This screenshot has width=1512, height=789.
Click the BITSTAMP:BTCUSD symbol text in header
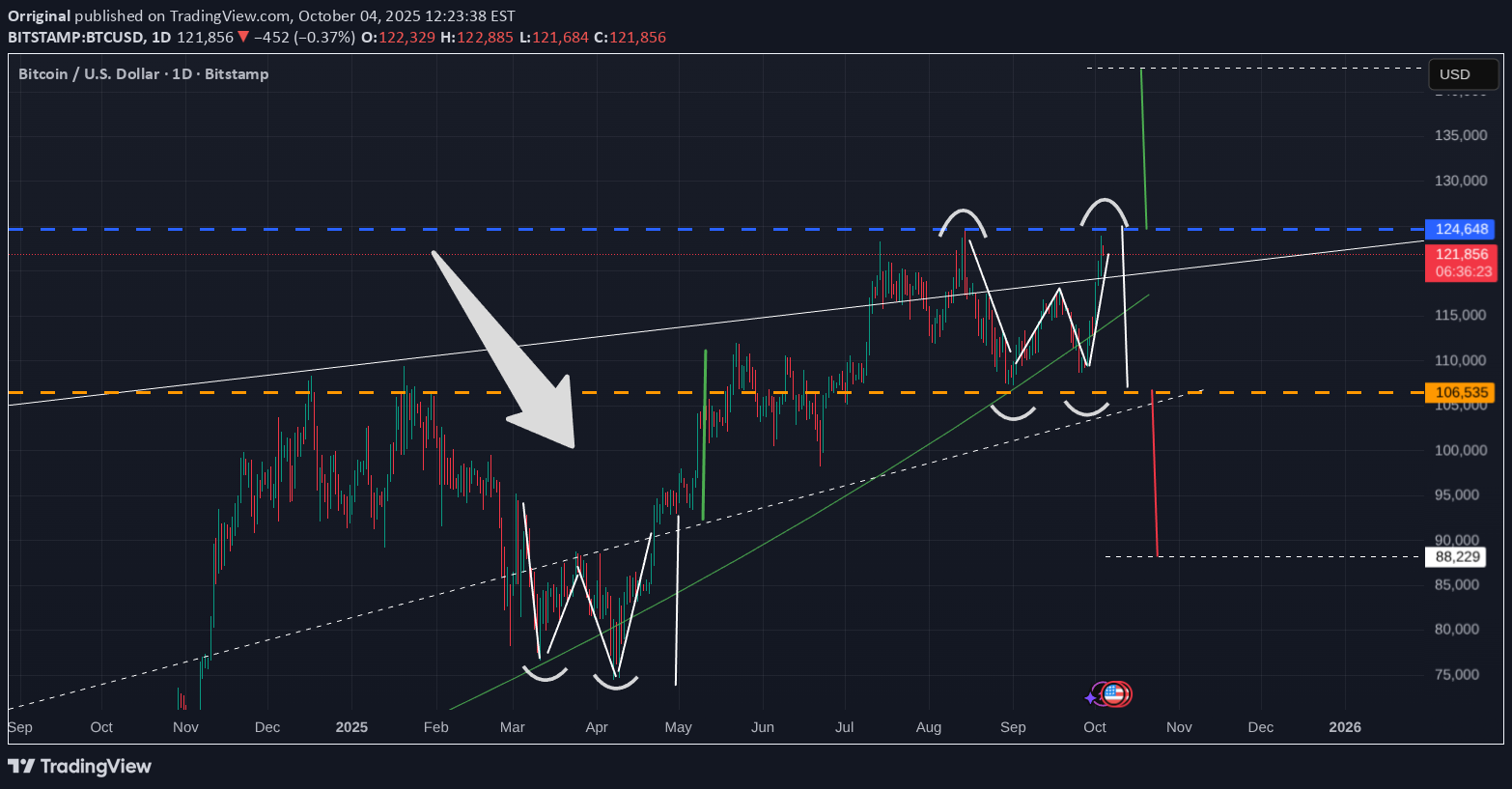click(x=75, y=38)
